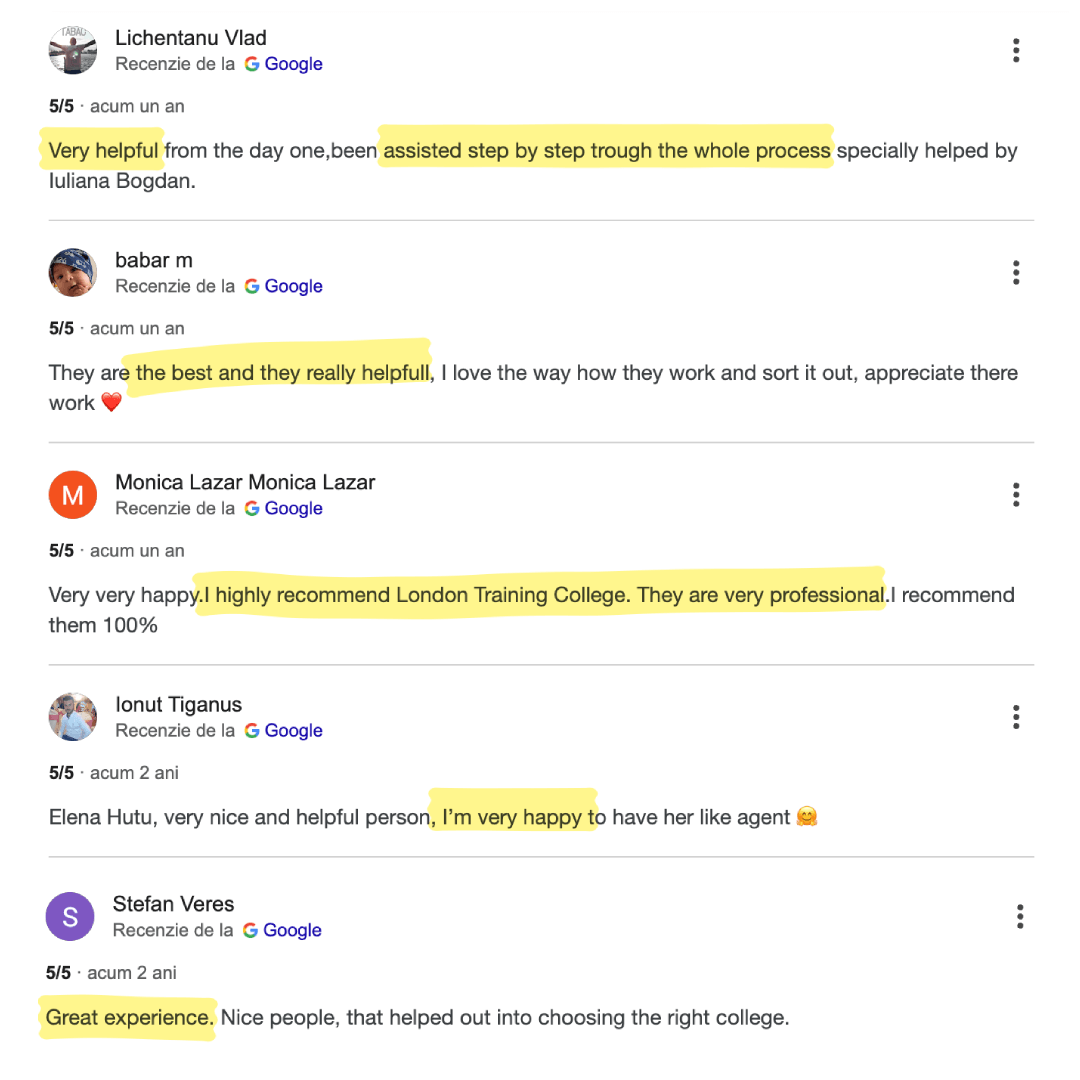
Task: Click the reviewer name babar m
Action: click(x=154, y=260)
